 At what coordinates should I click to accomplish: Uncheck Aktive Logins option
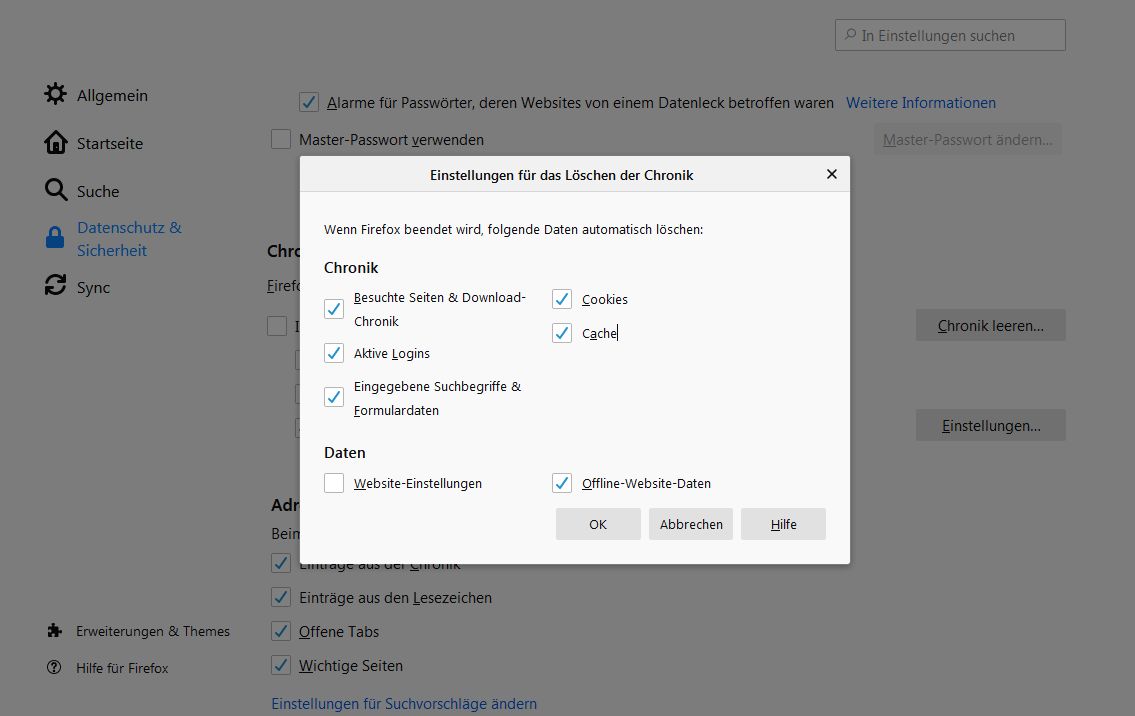coord(334,353)
